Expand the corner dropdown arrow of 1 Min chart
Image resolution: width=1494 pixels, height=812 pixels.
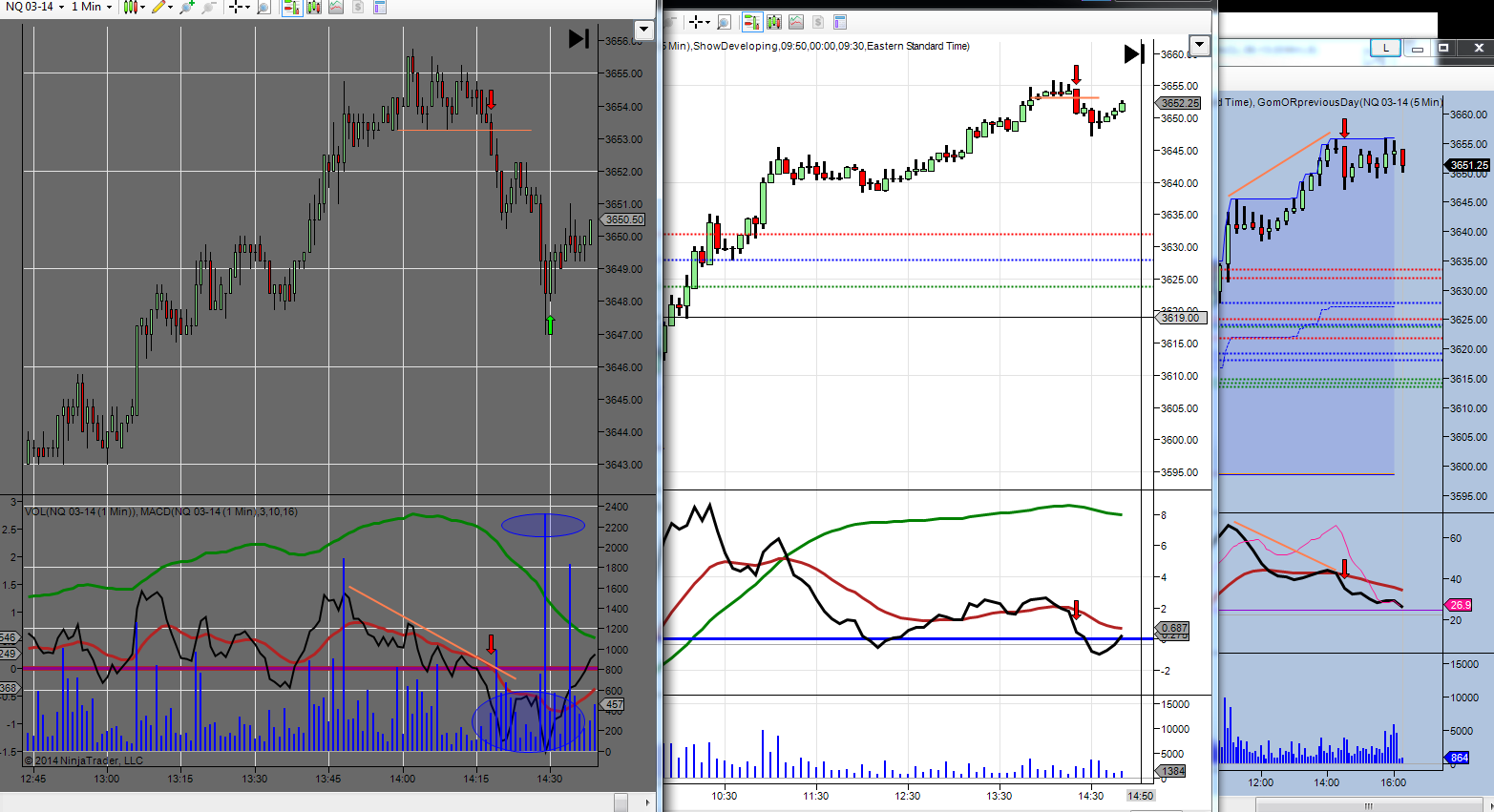click(x=644, y=30)
